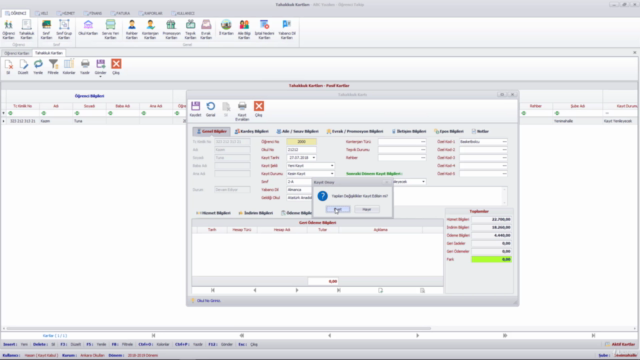Open Servis Yeri Kartları bus icon

[x=110, y=30]
